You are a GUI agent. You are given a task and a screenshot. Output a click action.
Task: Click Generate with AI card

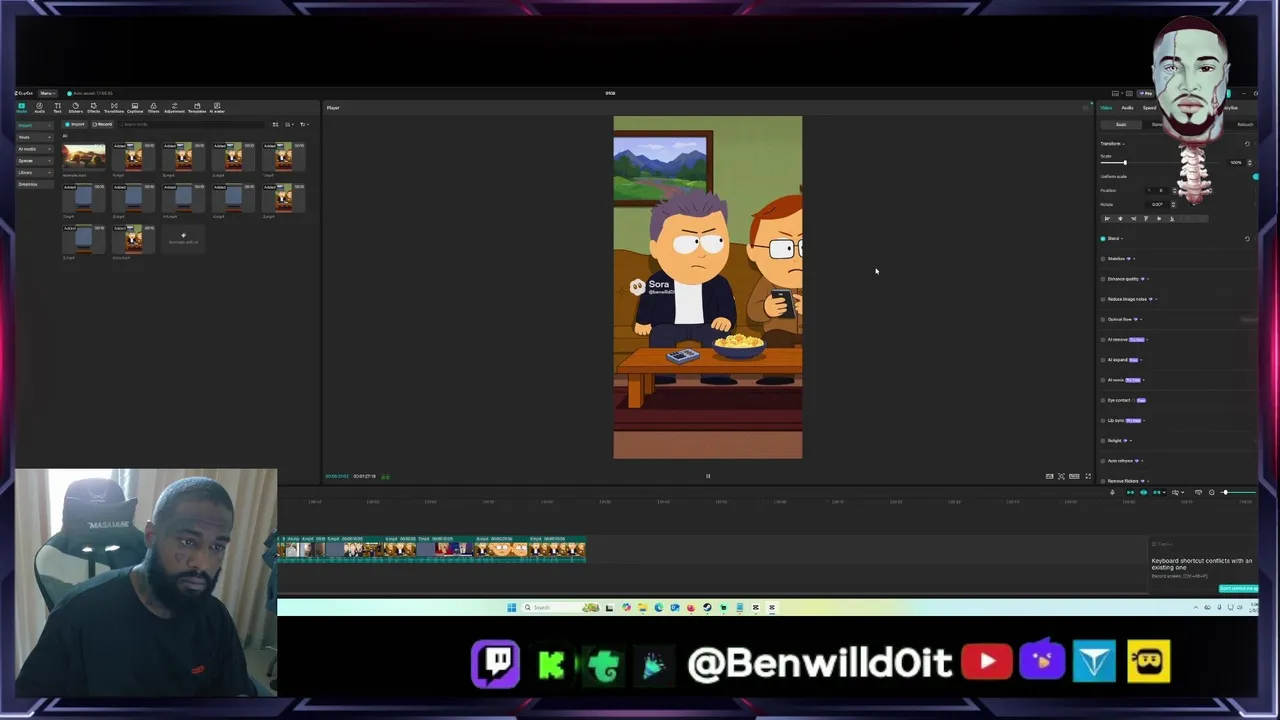[x=183, y=239]
